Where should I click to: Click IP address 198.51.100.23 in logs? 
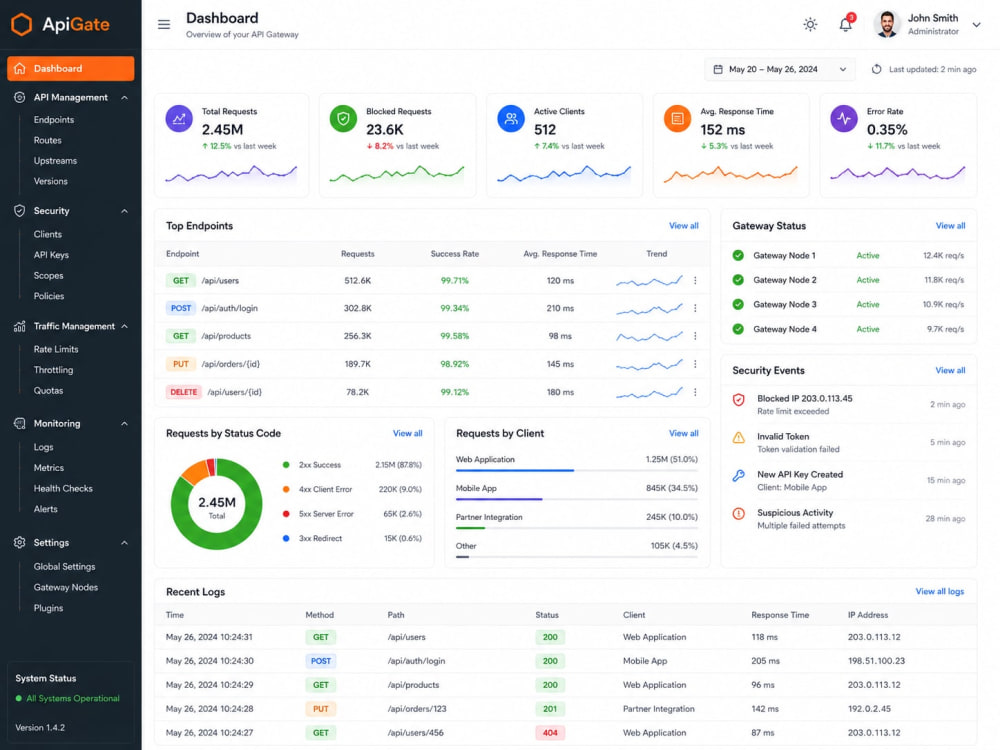point(876,661)
